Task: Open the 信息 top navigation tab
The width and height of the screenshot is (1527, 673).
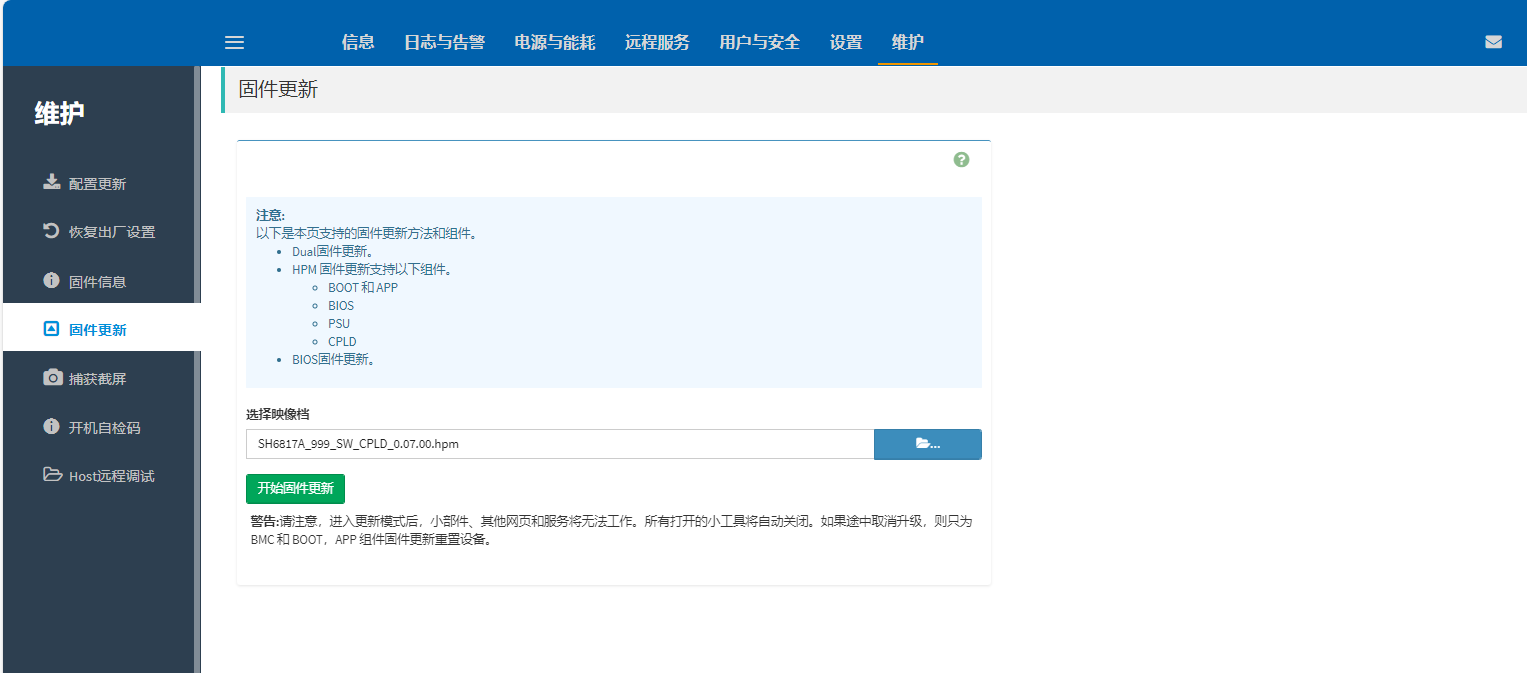Action: click(358, 42)
